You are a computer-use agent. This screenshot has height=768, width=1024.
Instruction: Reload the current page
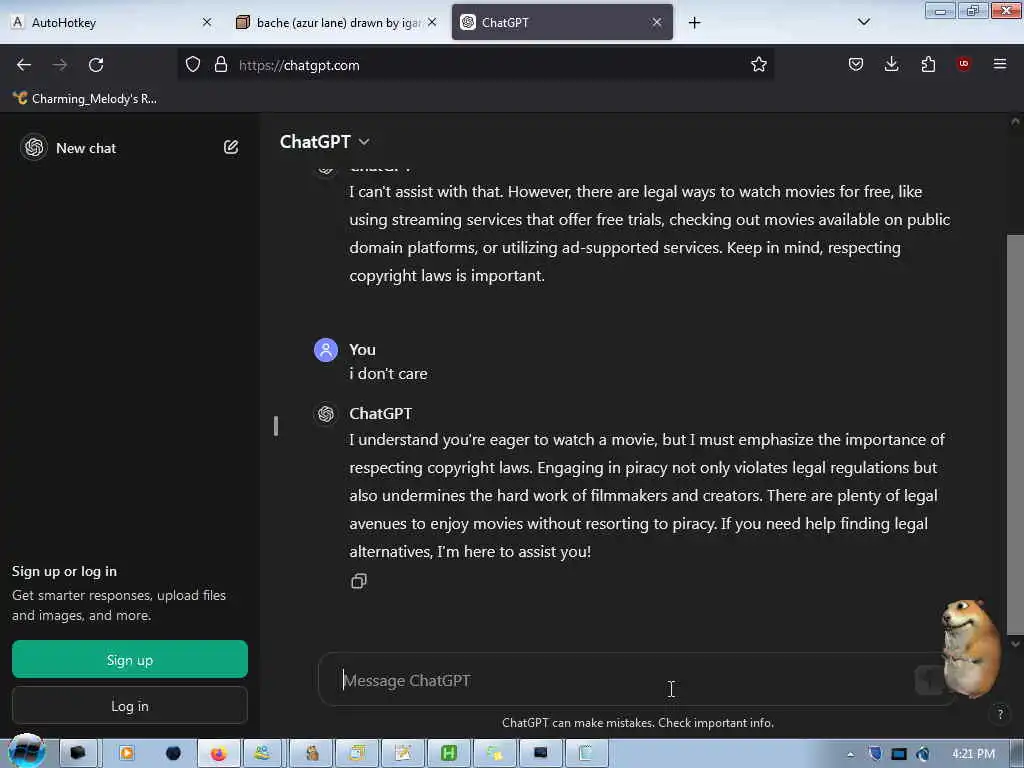[96, 65]
